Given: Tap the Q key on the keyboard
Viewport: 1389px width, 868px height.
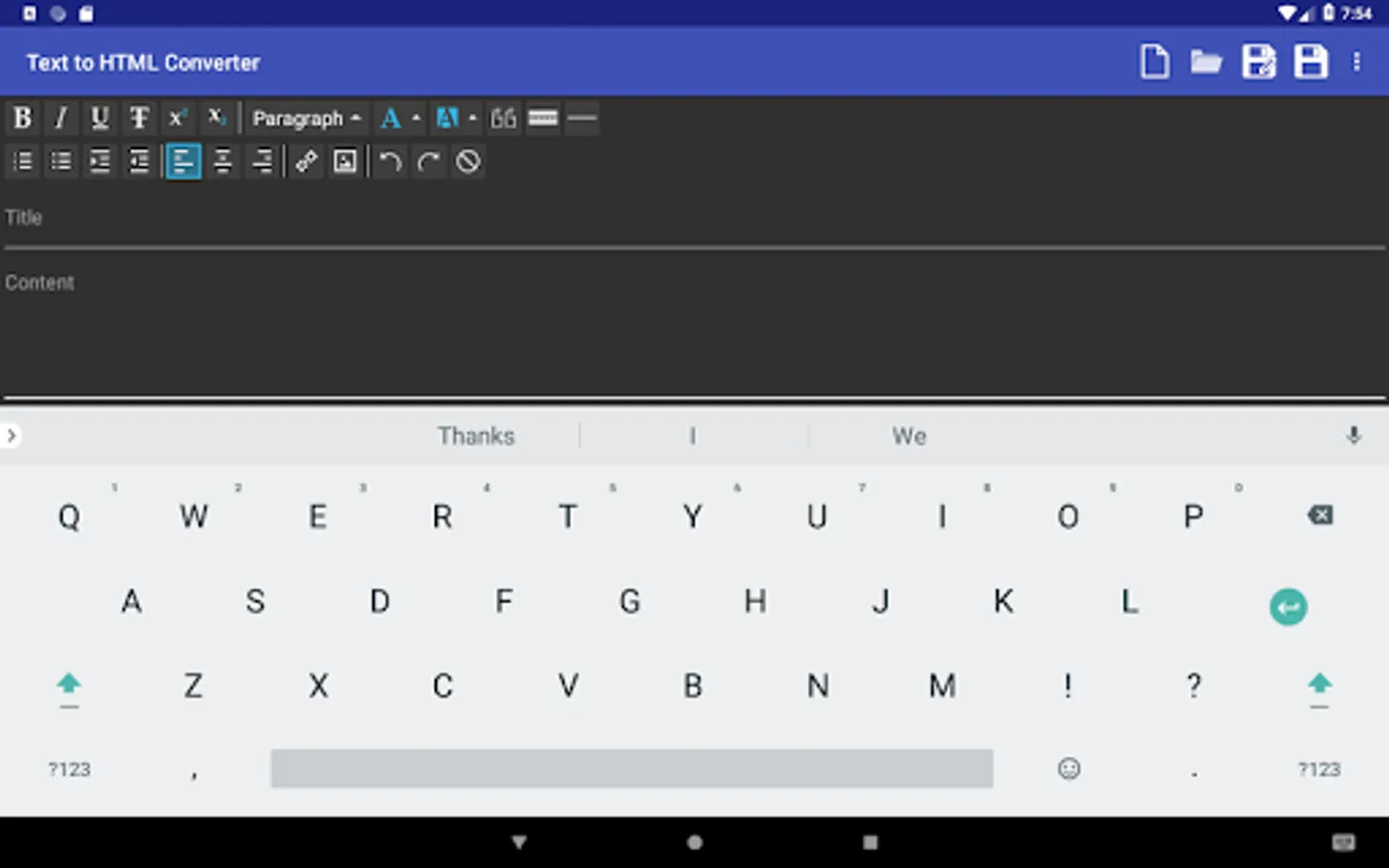Looking at the screenshot, I should [x=69, y=517].
